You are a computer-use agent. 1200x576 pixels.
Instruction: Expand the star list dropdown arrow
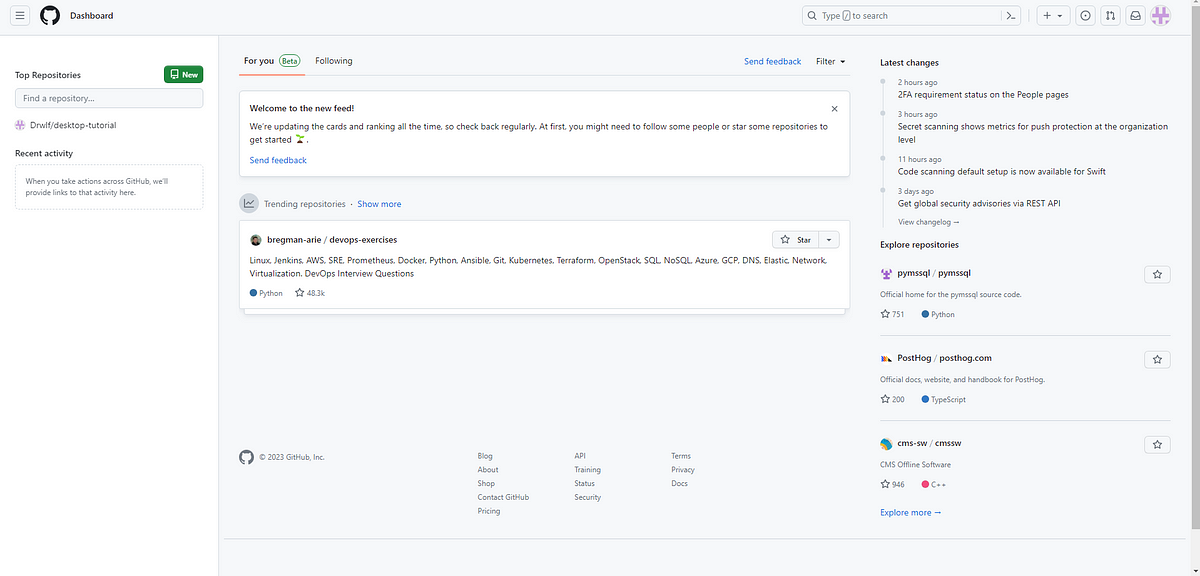(x=829, y=240)
